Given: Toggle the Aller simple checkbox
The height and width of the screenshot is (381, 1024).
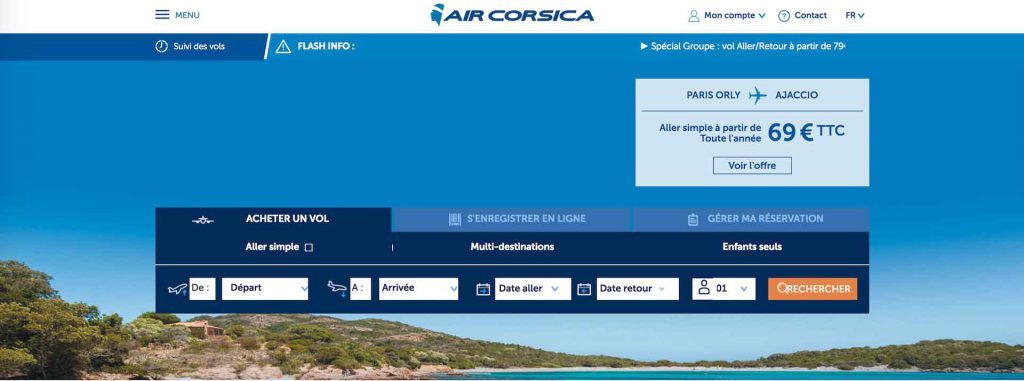Looking at the screenshot, I should [x=309, y=248].
